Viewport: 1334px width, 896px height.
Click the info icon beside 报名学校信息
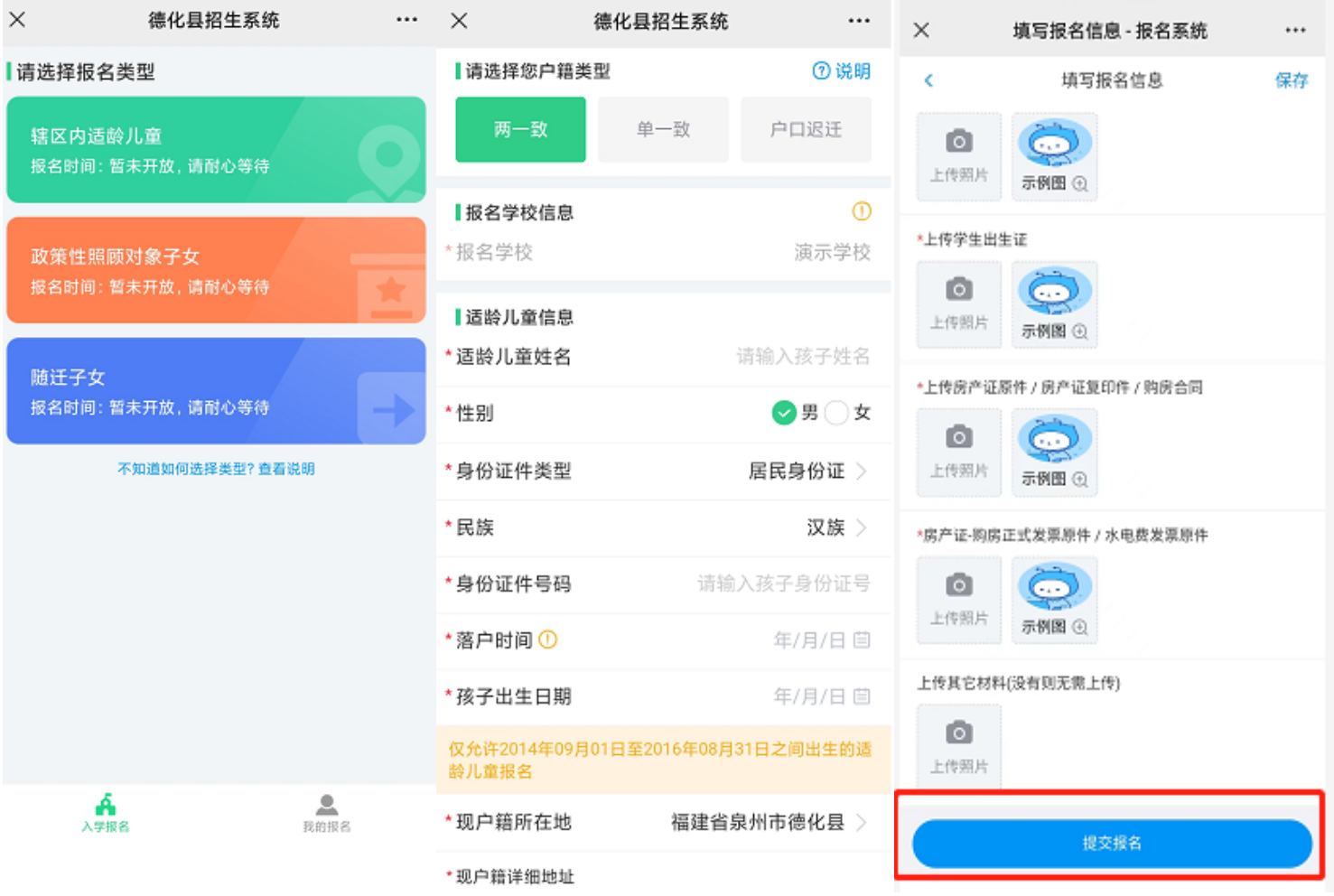862,211
